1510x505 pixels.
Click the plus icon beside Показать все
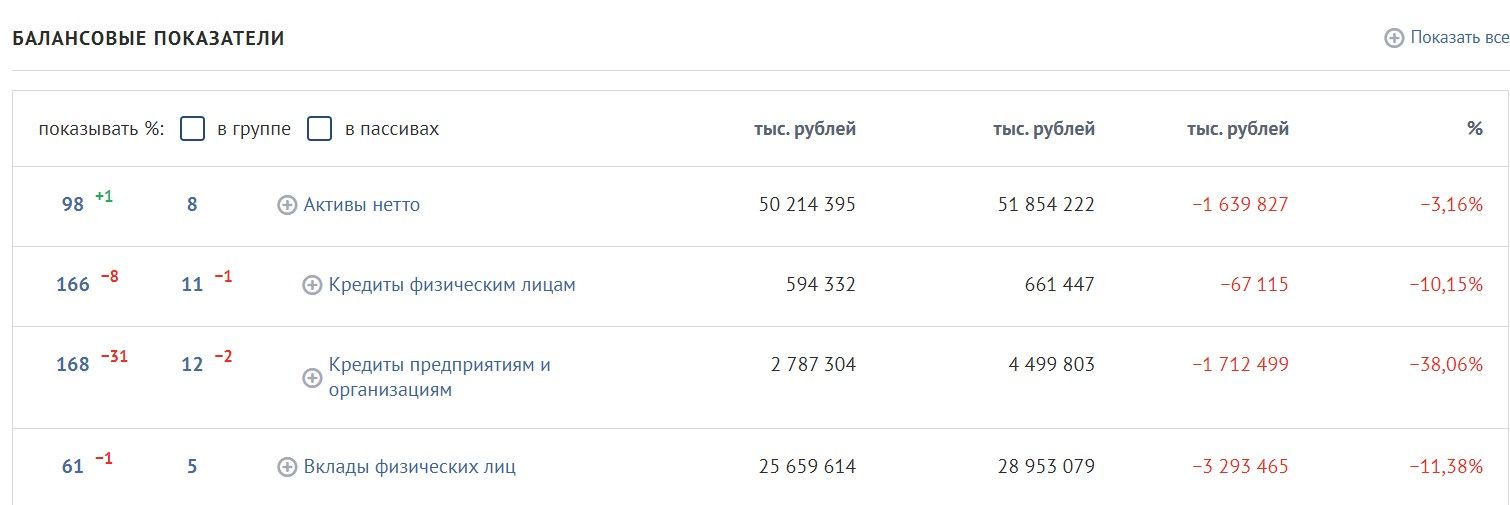tap(1394, 38)
